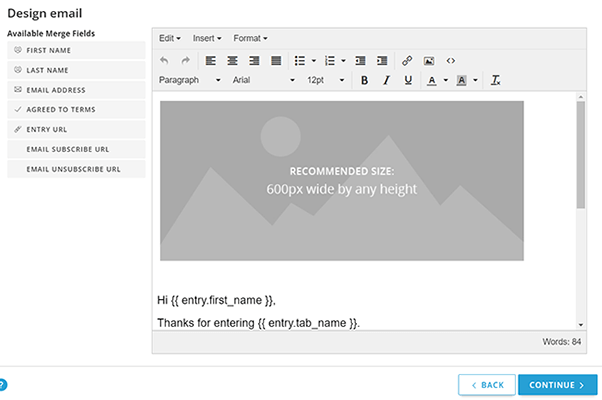This screenshot has height=400, width=602.
Task: Open source code view icon
Action: [x=451, y=61]
